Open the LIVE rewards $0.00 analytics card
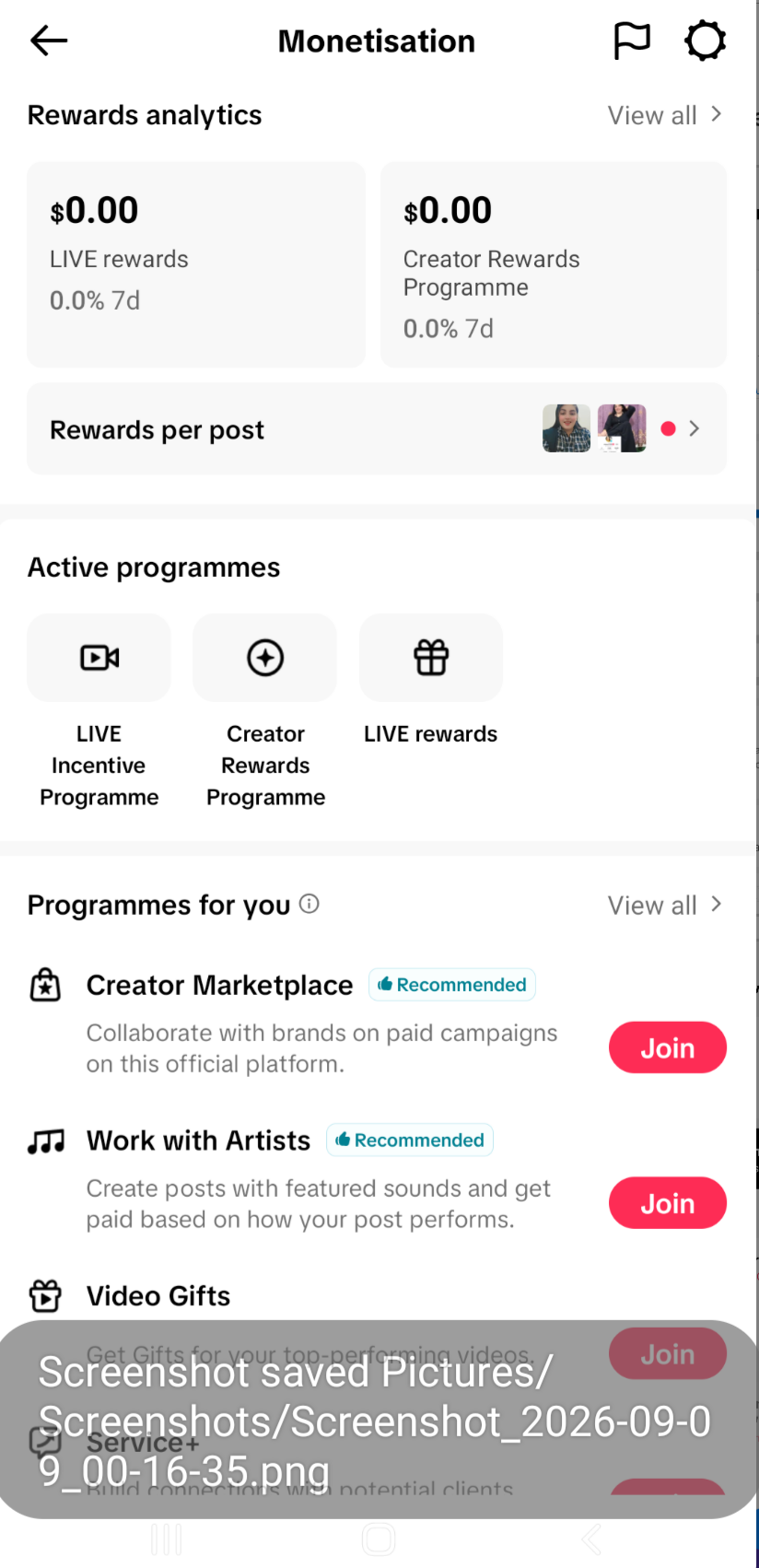Screen dimensions: 759x1568 point(196,264)
